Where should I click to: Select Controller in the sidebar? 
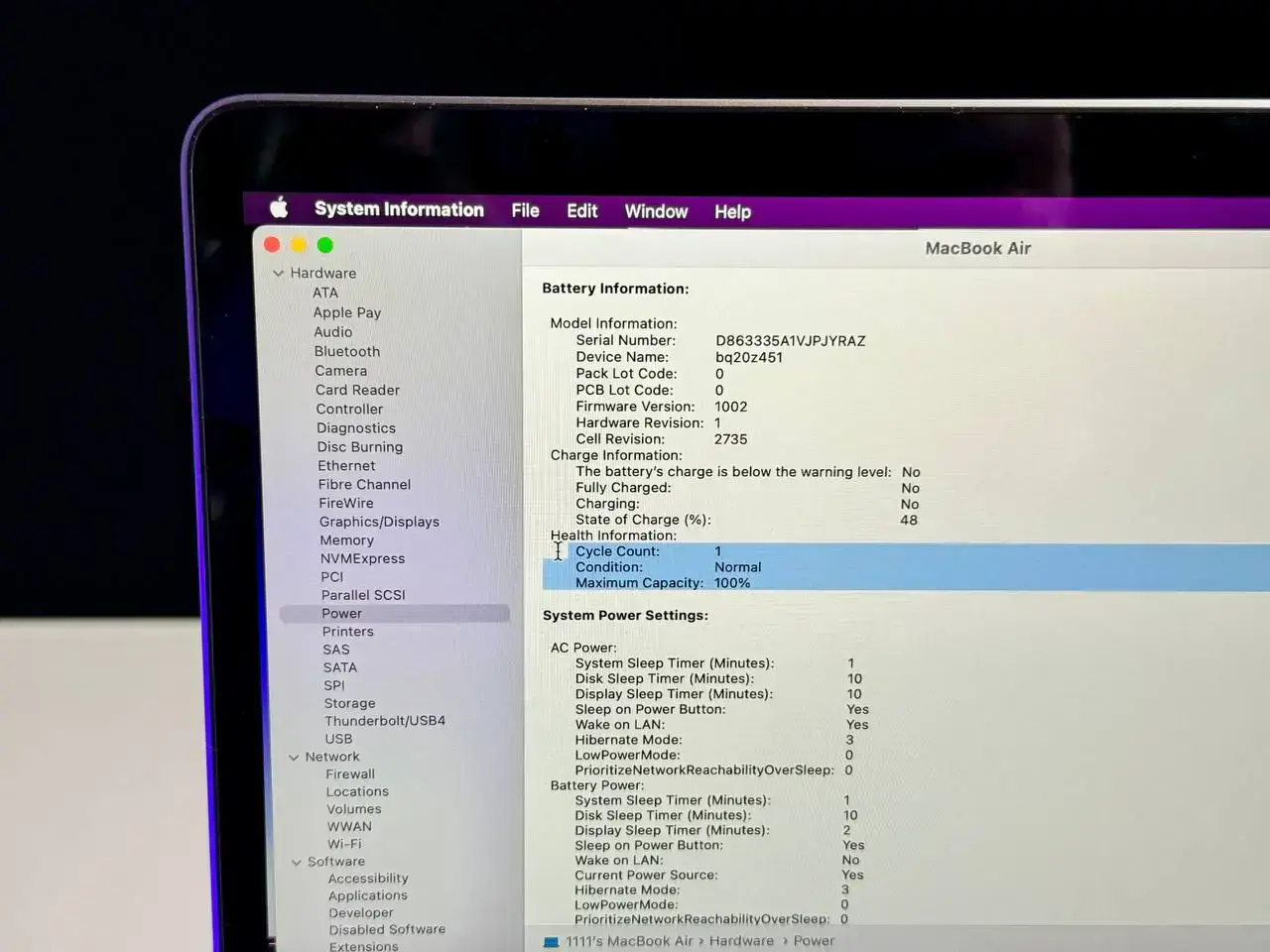(x=349, y=409)
